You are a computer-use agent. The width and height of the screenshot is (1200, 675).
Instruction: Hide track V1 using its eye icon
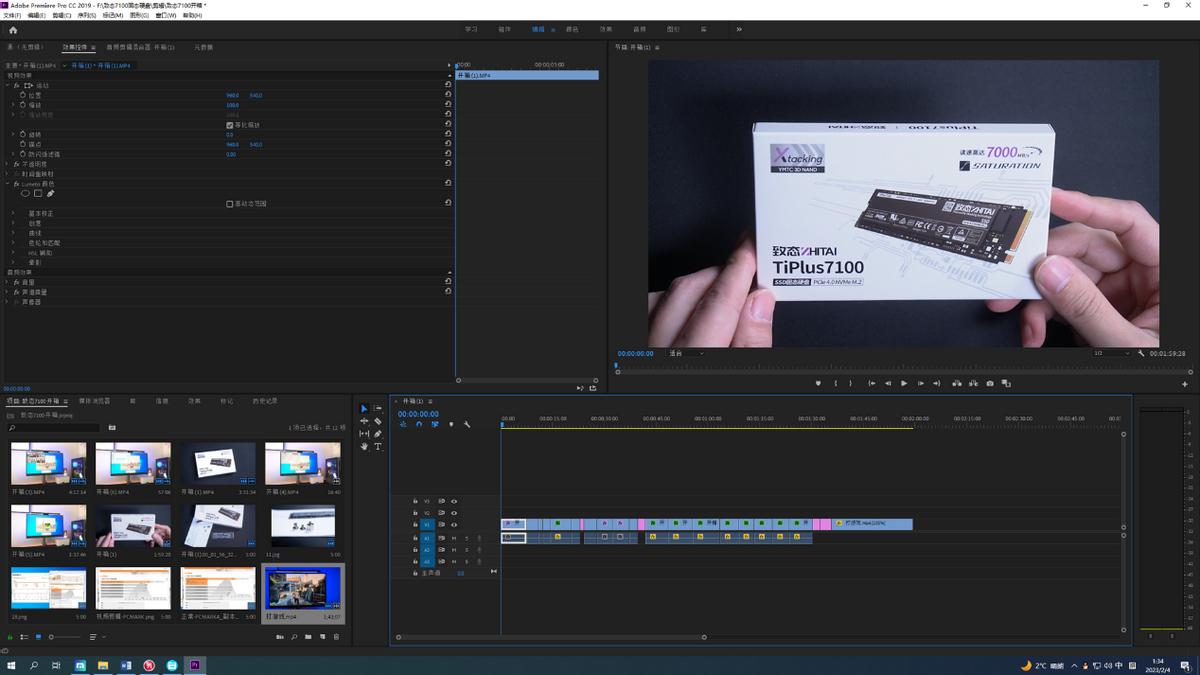click(x=454, y=524)
